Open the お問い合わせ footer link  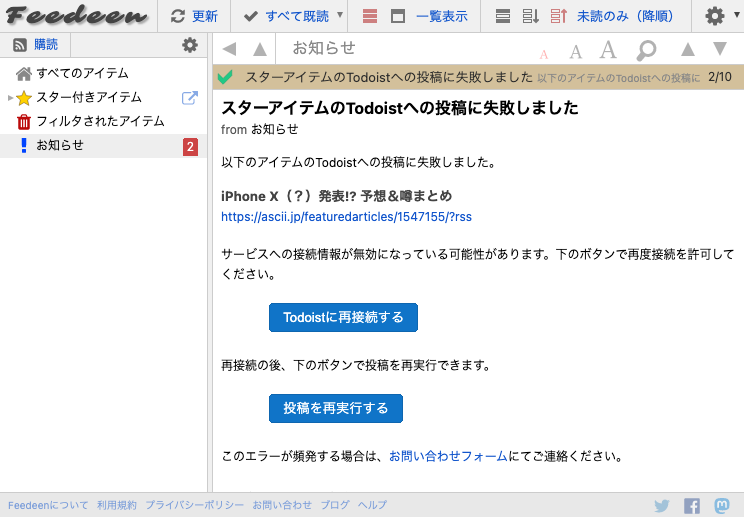coord(282,505)
